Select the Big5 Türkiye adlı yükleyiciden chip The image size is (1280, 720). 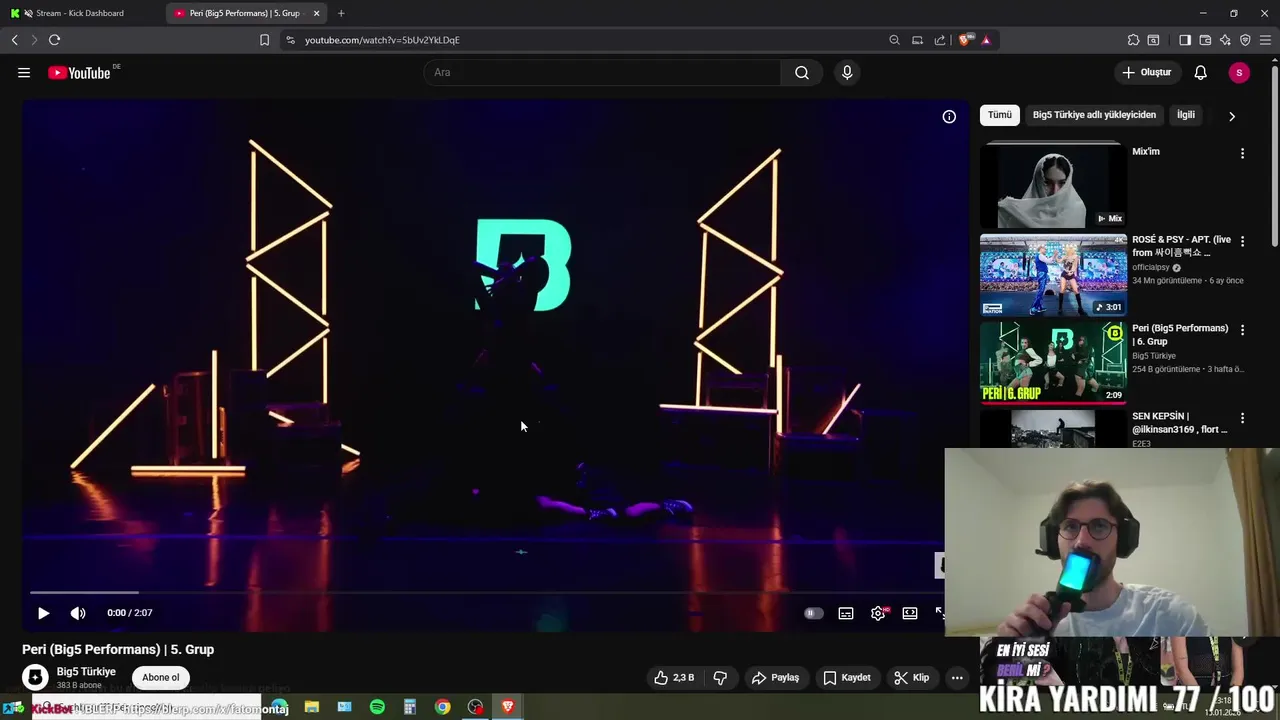point(1094,115)
